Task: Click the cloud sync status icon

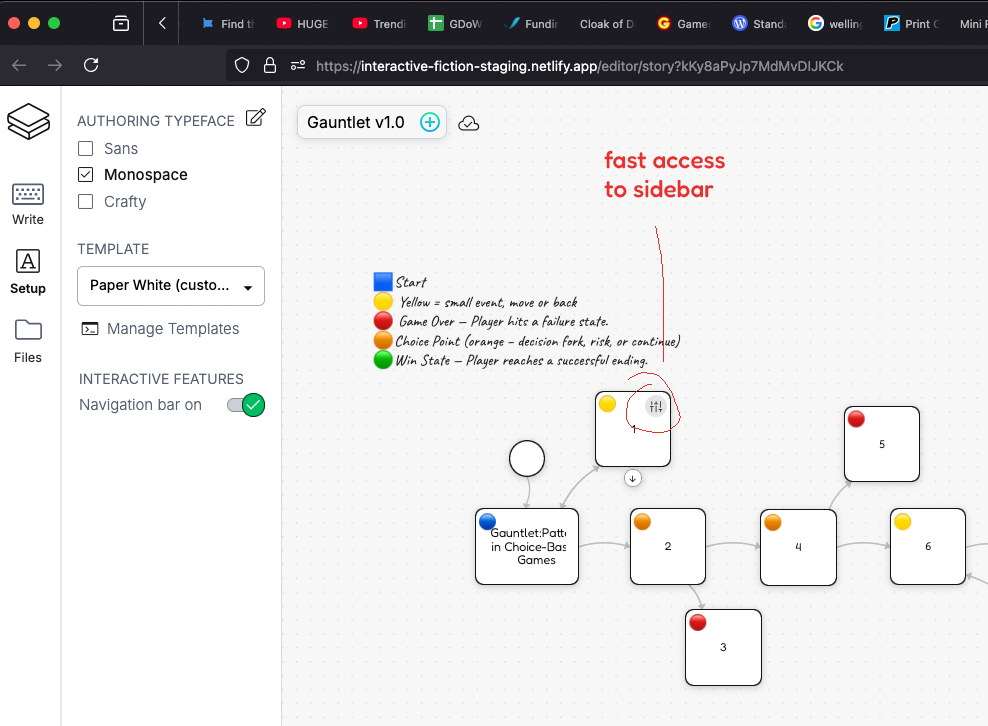Action: click(x=468, y=124)
